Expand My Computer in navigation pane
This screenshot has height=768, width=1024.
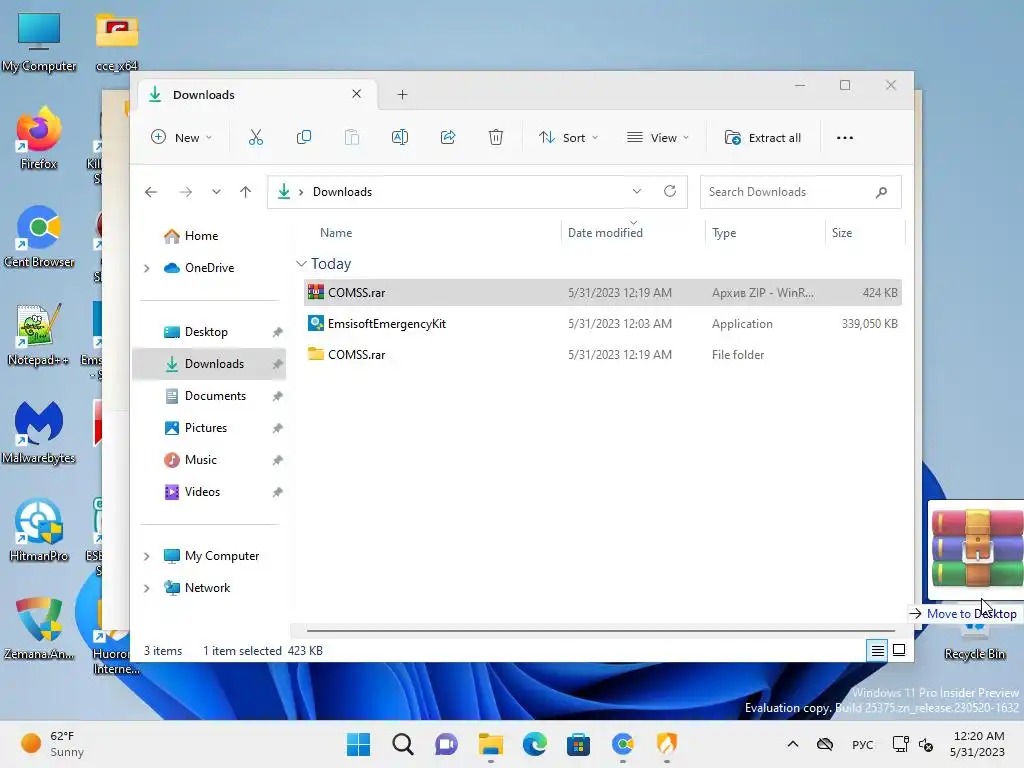coord(147,556)
